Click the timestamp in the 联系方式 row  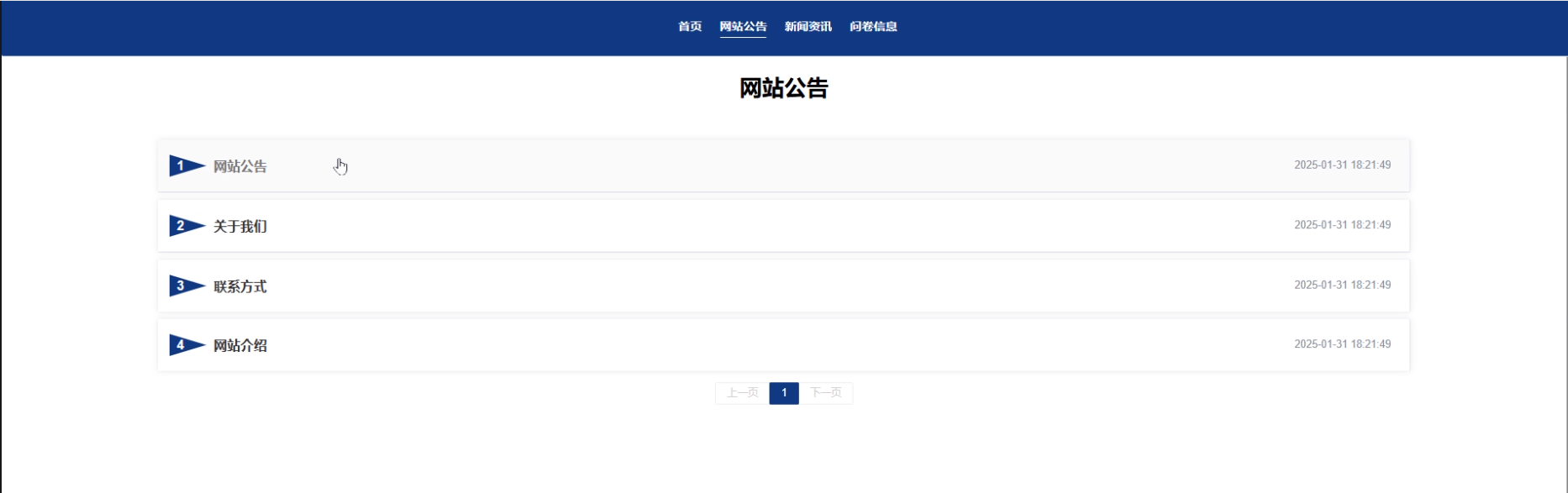1342,285
